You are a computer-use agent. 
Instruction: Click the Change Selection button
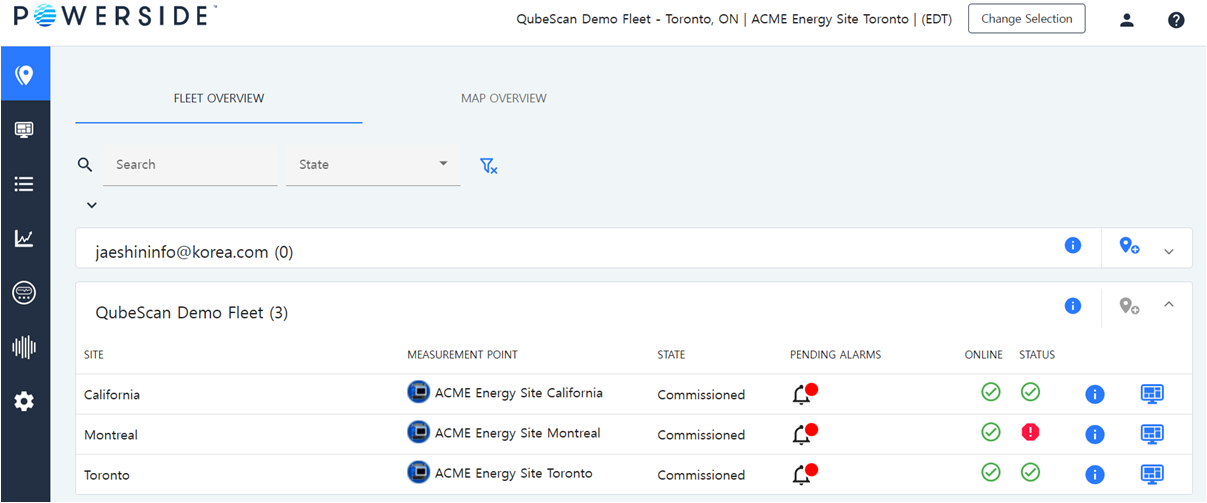tap(1026, 19)
